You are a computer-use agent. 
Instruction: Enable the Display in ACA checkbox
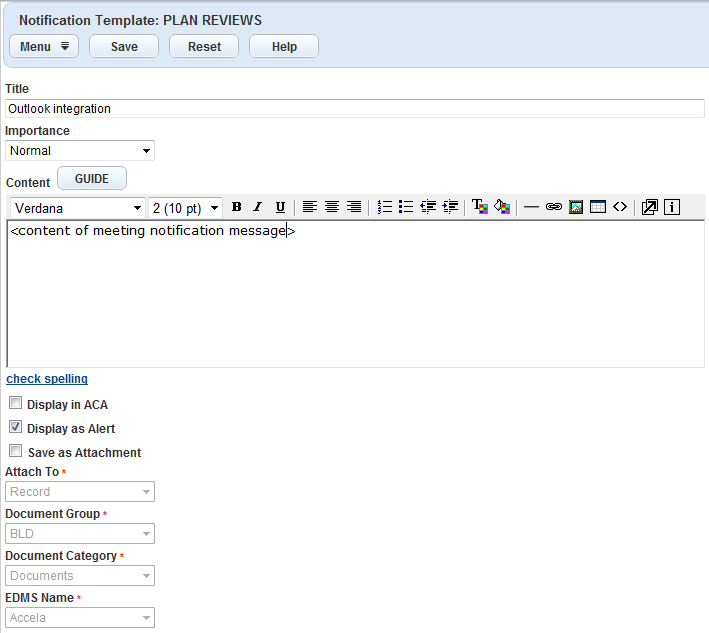[x=16, y=404]
